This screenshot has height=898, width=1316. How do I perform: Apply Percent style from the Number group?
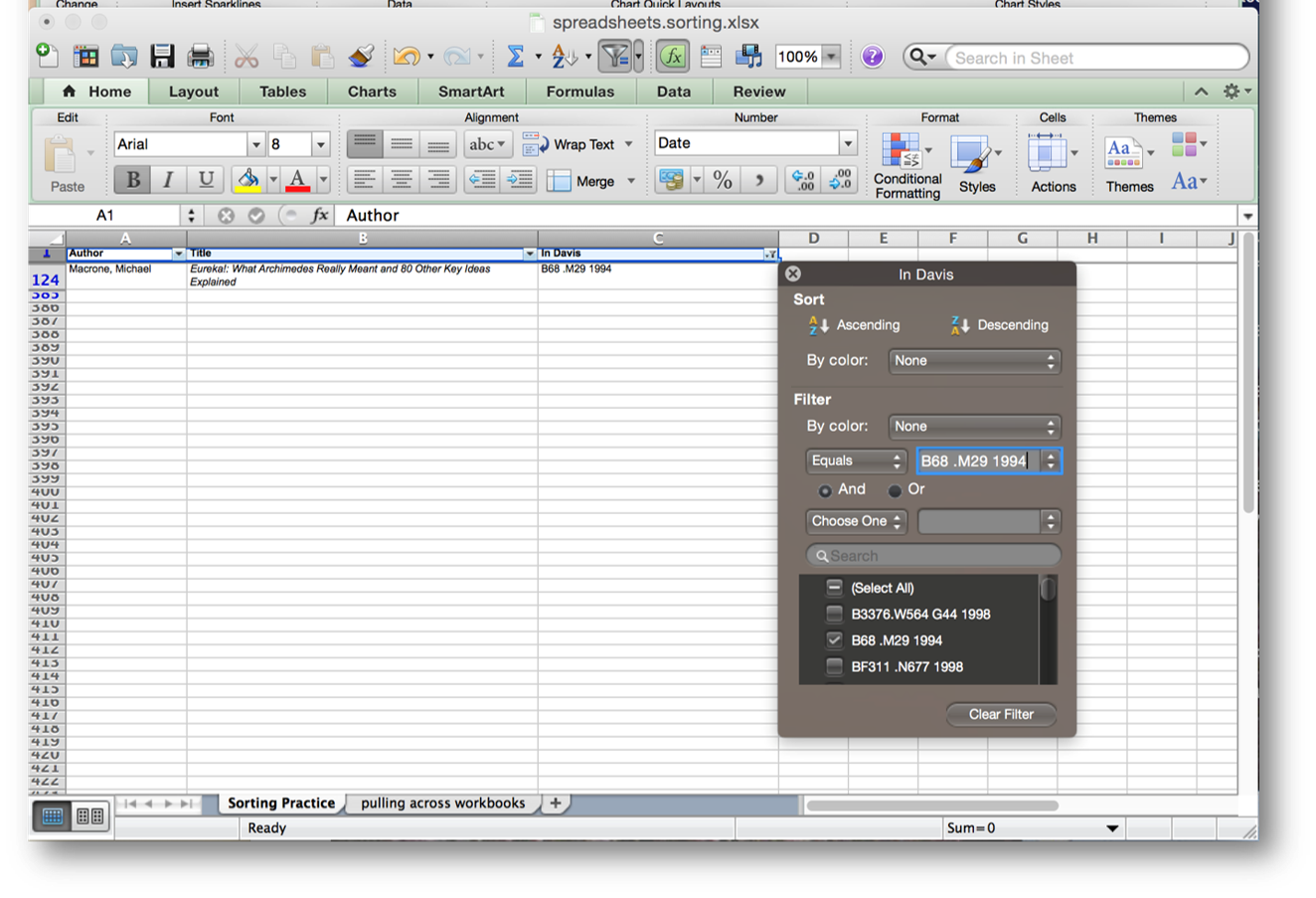pos(722,180)
